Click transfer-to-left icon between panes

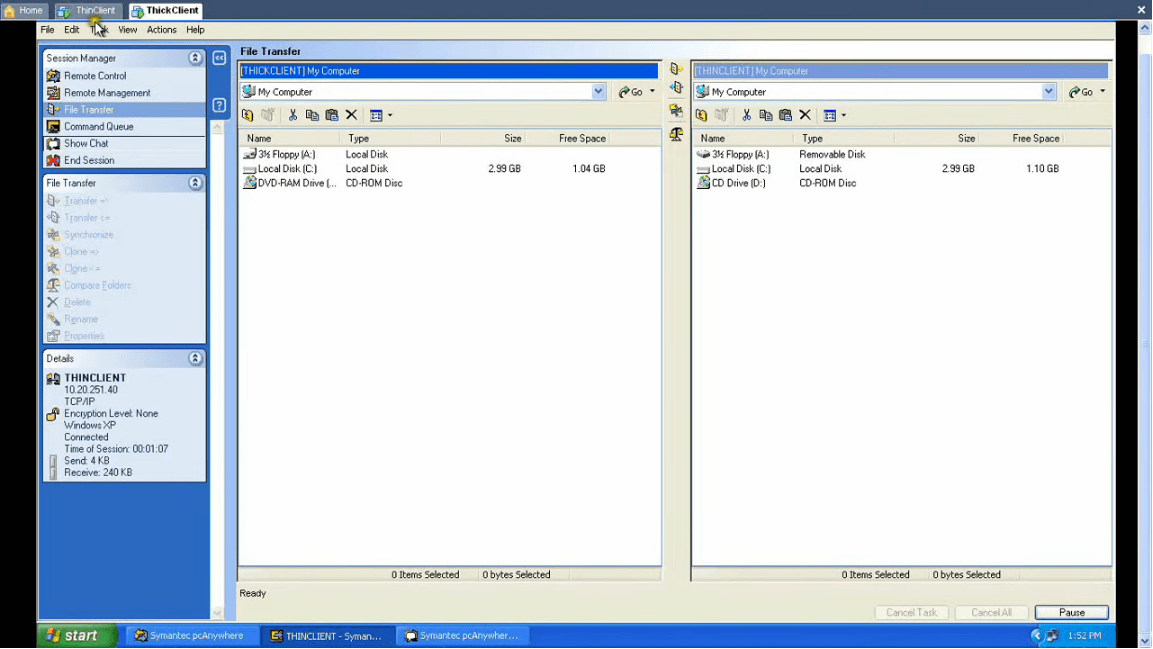point(676,88)
